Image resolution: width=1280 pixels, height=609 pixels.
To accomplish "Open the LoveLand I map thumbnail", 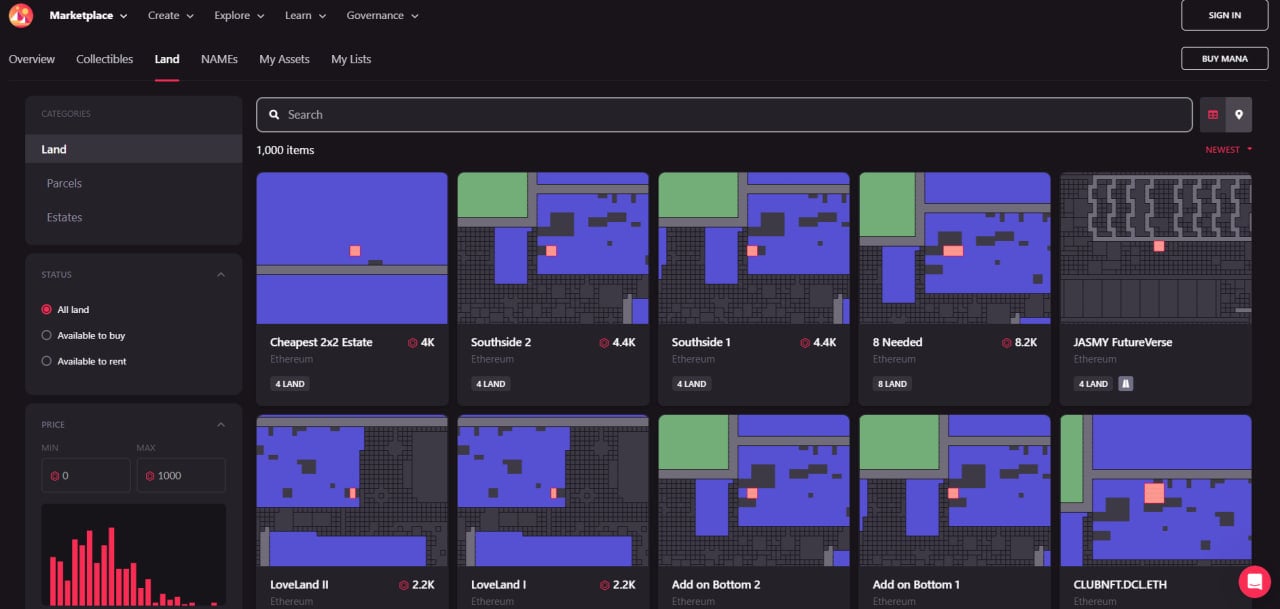I will click(x=553, y=491).
